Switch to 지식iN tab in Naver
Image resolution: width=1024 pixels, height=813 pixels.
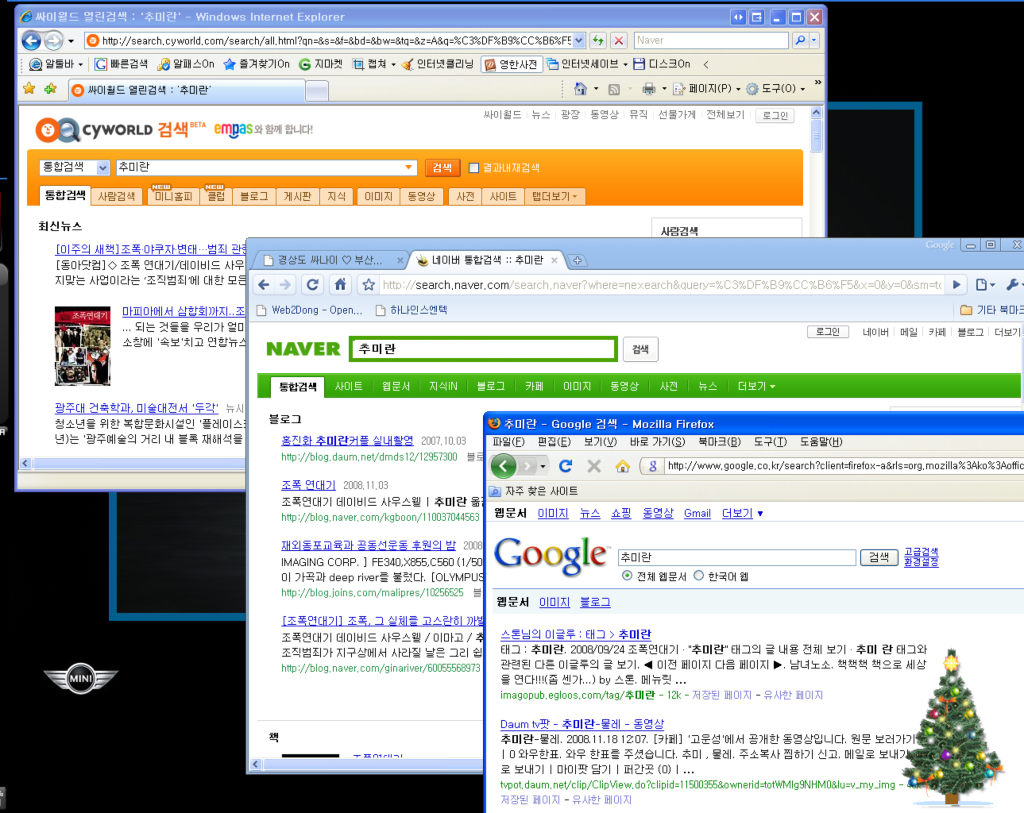tap(443, 387)
